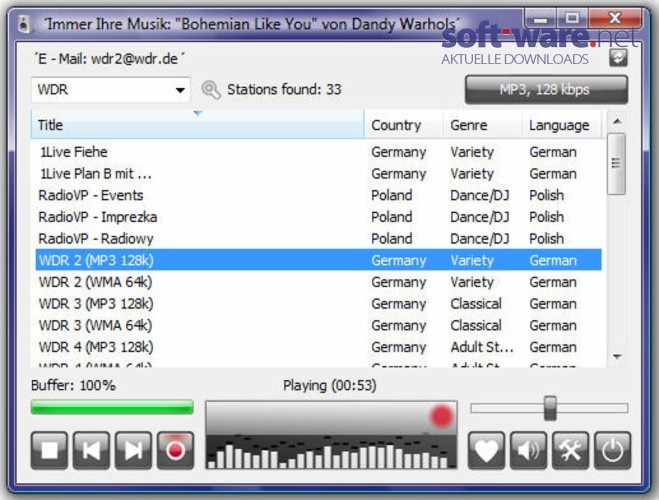Open settings with the tools icon
Image resolution: width=659 pixels, height=500 pixels.
[x=570, y=450]
